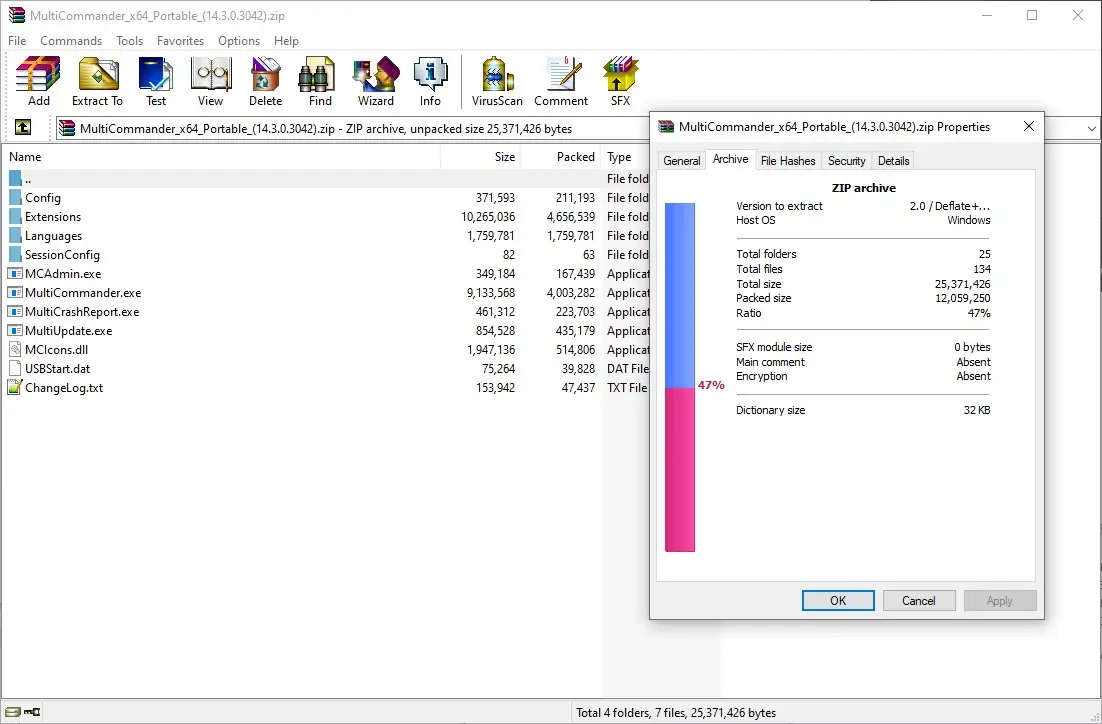Click the SFX toolbar icon
1102x724 pixels.
coord(621,80)
